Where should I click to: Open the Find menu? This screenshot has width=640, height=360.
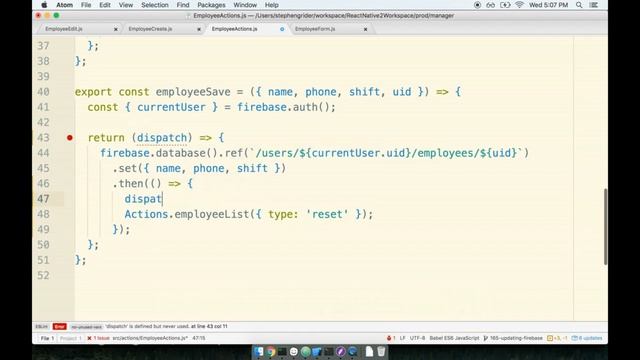click(183, 5)
